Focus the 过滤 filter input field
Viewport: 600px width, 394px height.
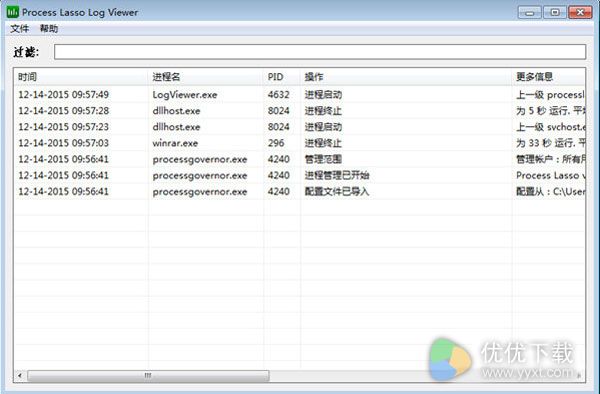[x=320, y=52]
